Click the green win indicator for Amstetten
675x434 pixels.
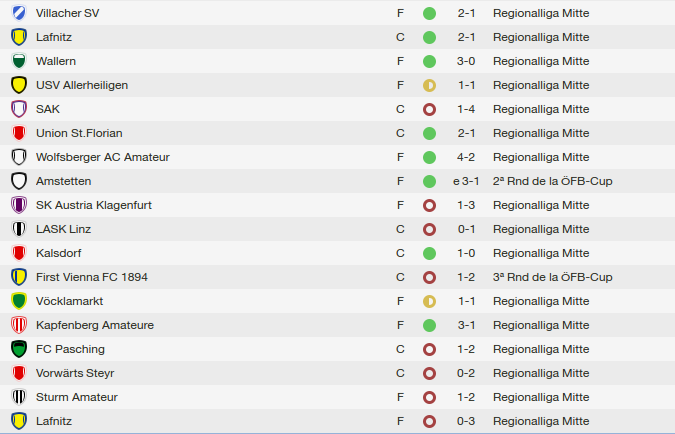[x=429, y=181]
